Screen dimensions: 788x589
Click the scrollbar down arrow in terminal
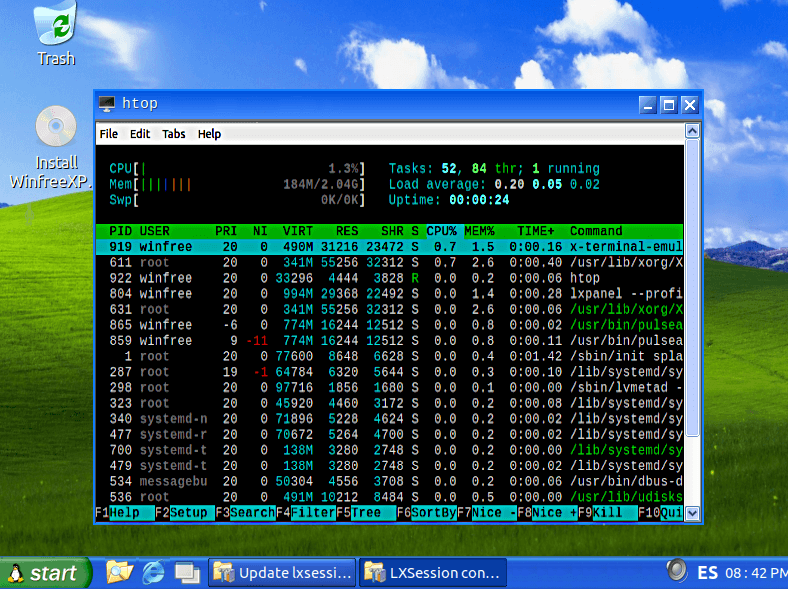(x=692, y=513)
